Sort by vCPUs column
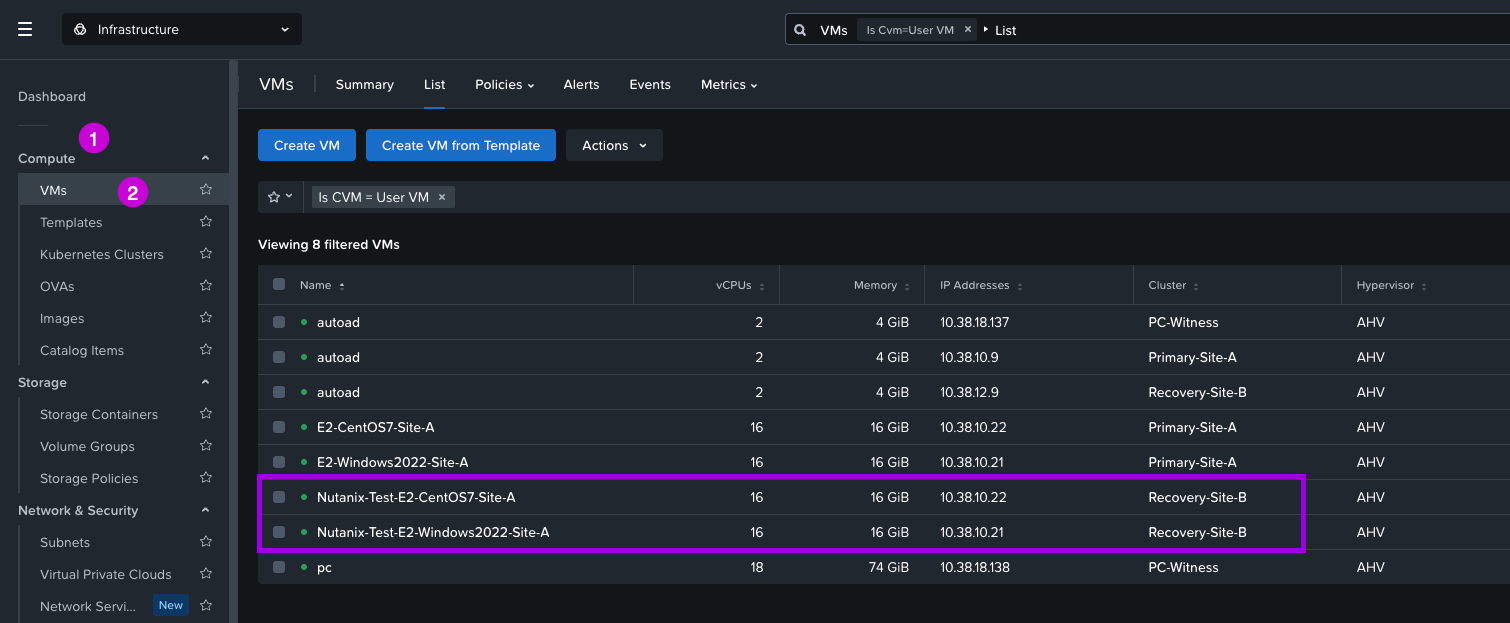1510x623 pixels. click(762, 286)
